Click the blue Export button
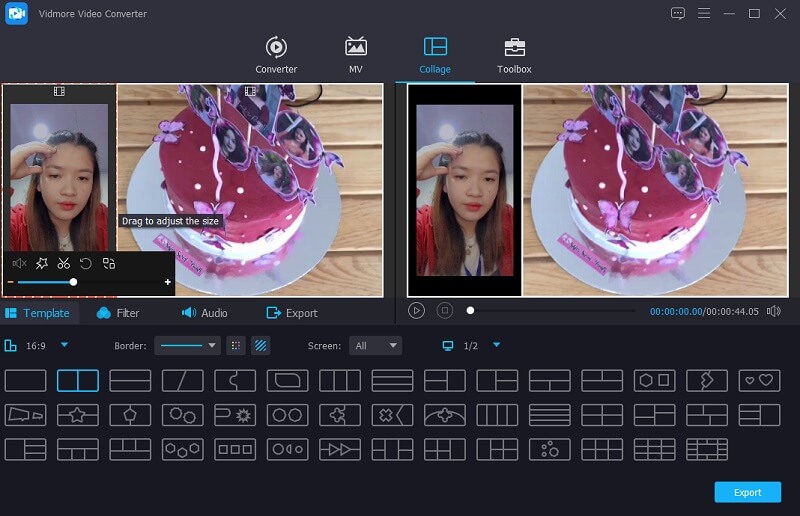Screen dimensions: 800x516 [747, 492]
